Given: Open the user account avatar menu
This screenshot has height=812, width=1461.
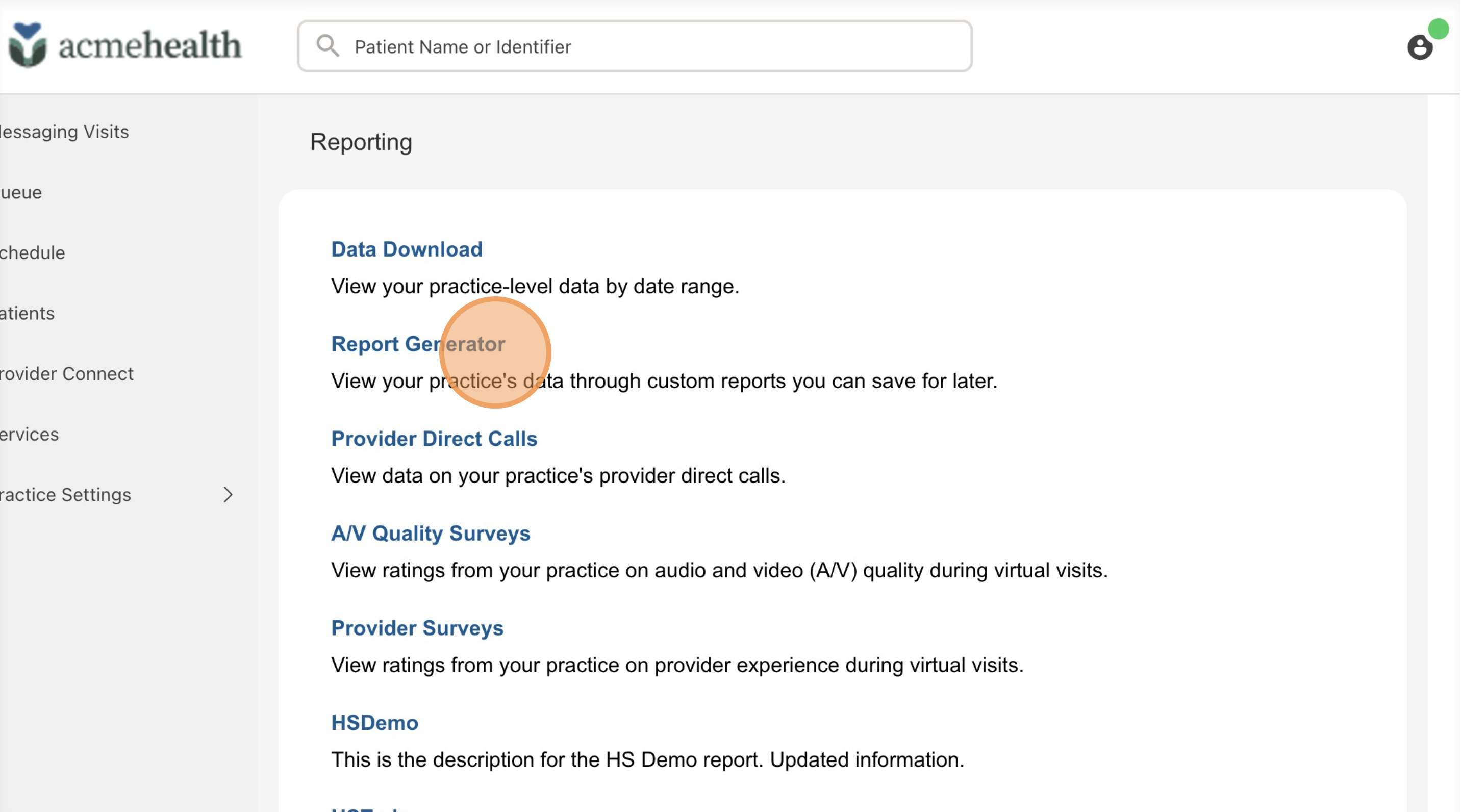Looking at the screenshot, I should coord(1420,47).
